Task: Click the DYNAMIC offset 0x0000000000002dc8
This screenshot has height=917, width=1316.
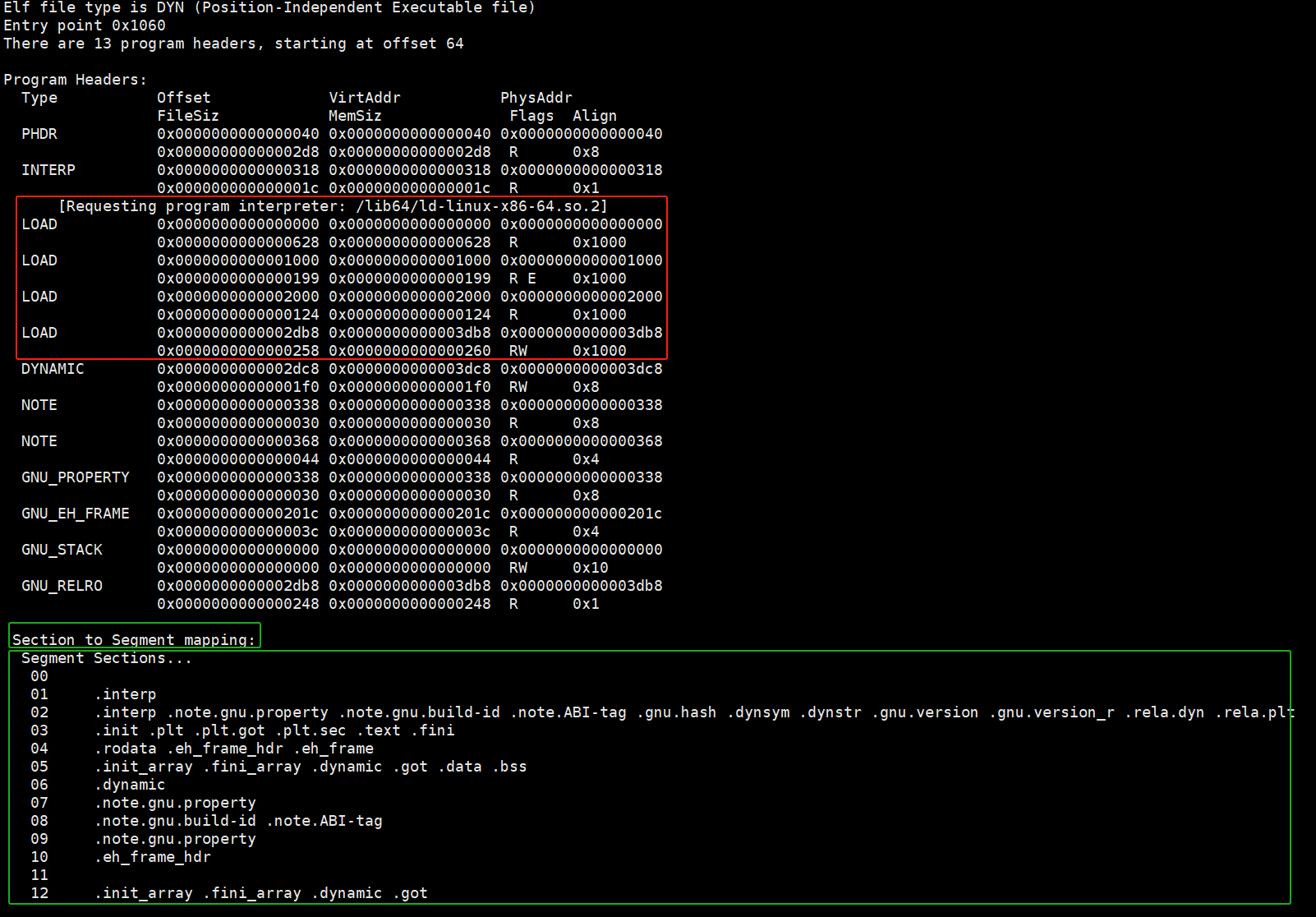Action: [x=238, y=369]
